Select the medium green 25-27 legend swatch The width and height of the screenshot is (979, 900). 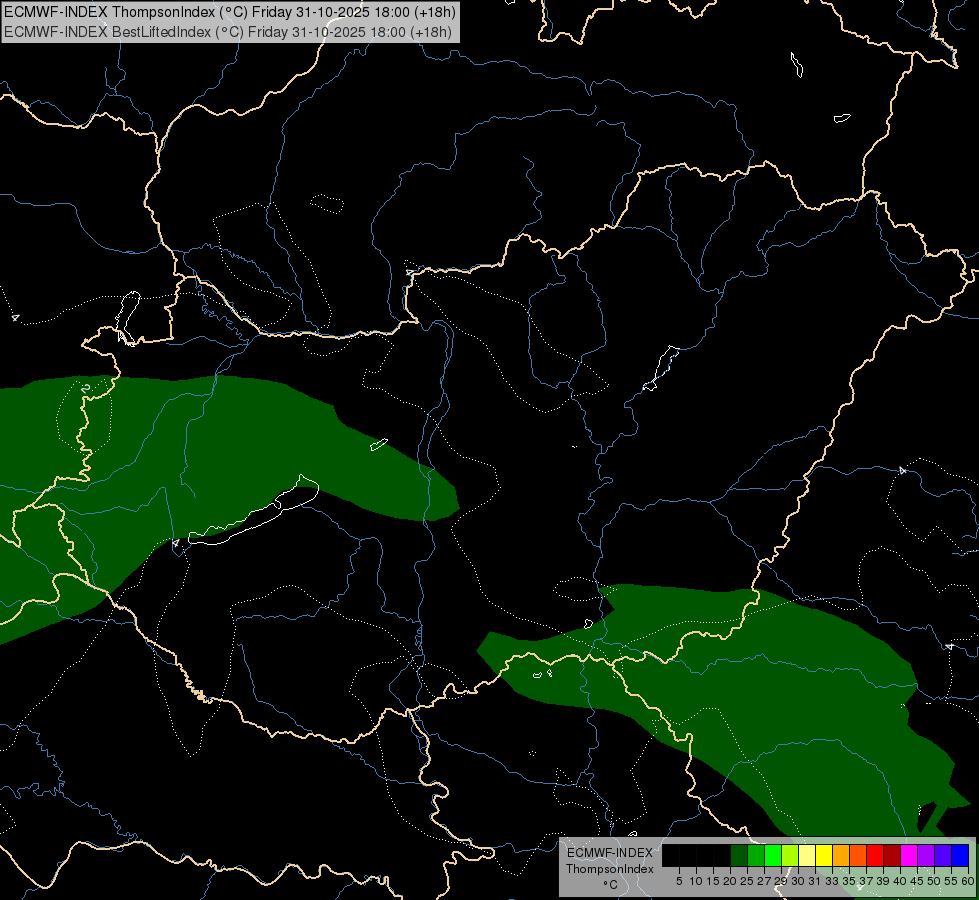click(756, 855)
